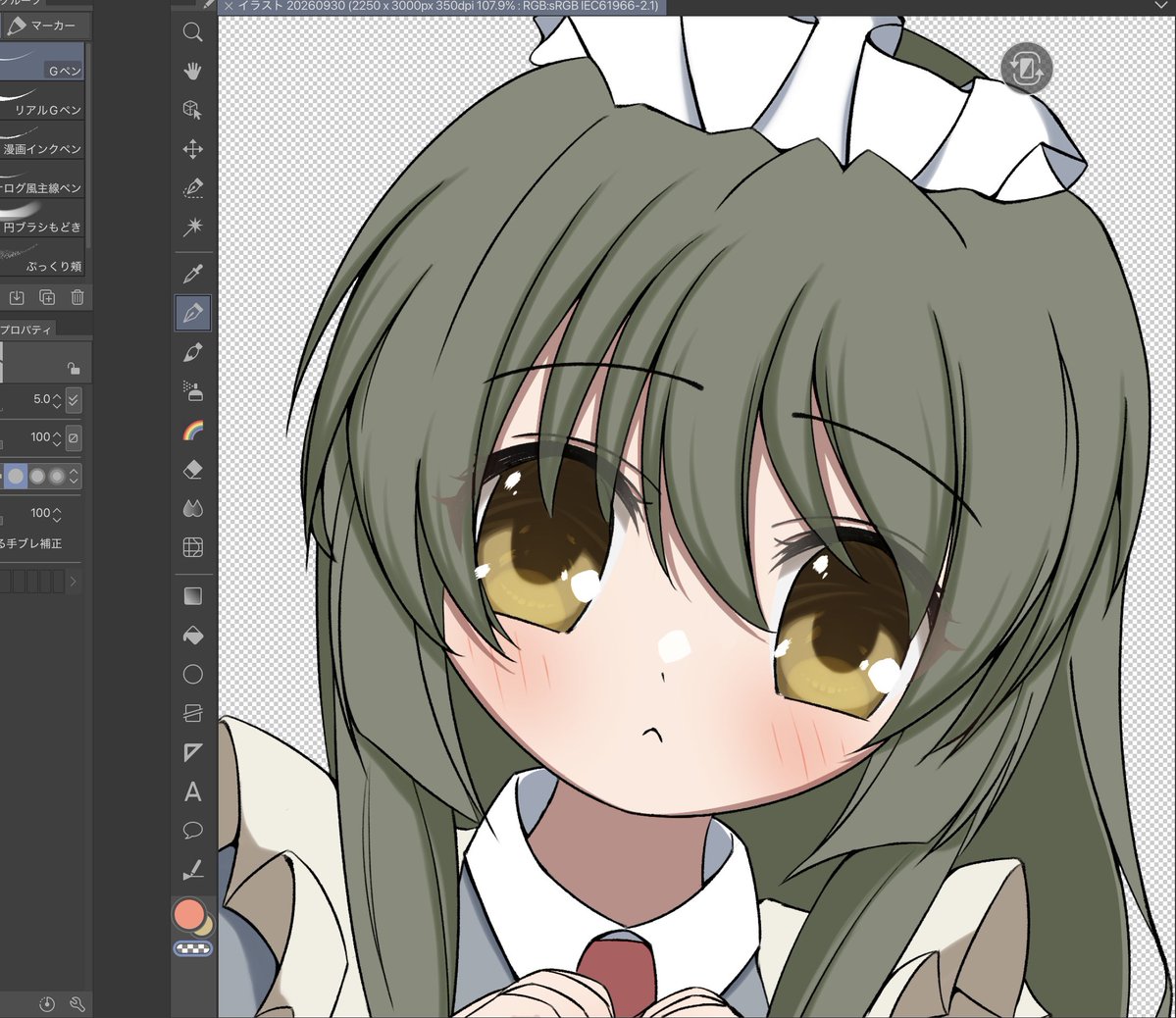
Task: Select the tan sub drawing color
Action: [x=207, y=929]
